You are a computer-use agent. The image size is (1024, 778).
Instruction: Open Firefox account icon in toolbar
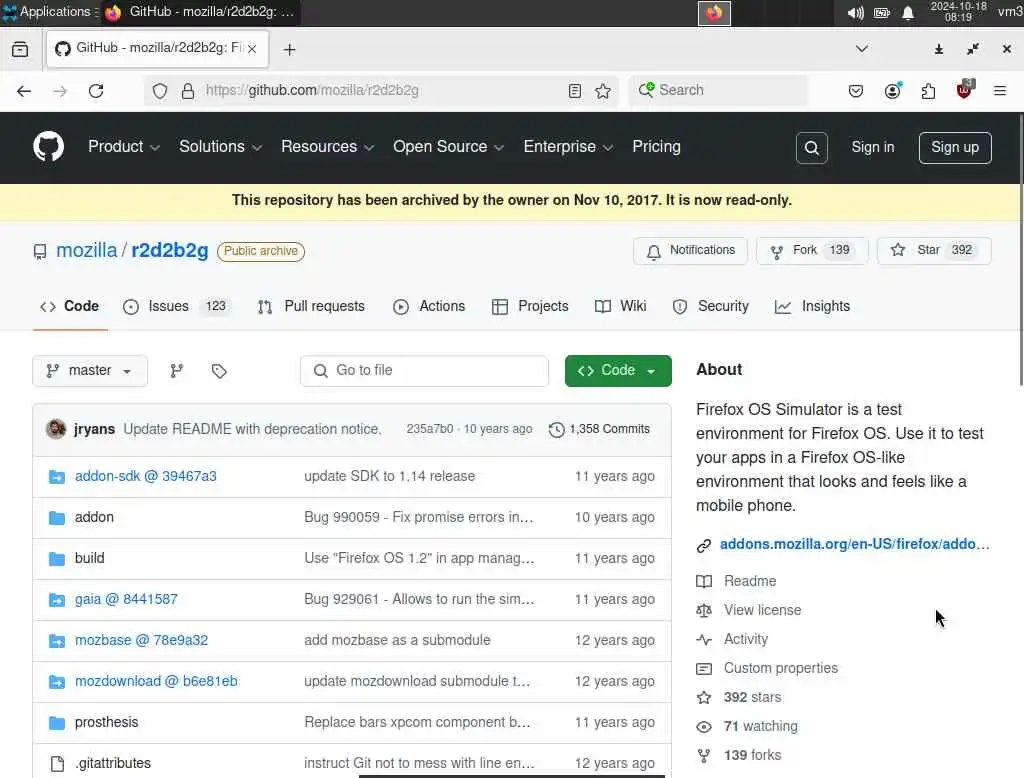pyautogui.click(x=893, y=90)
